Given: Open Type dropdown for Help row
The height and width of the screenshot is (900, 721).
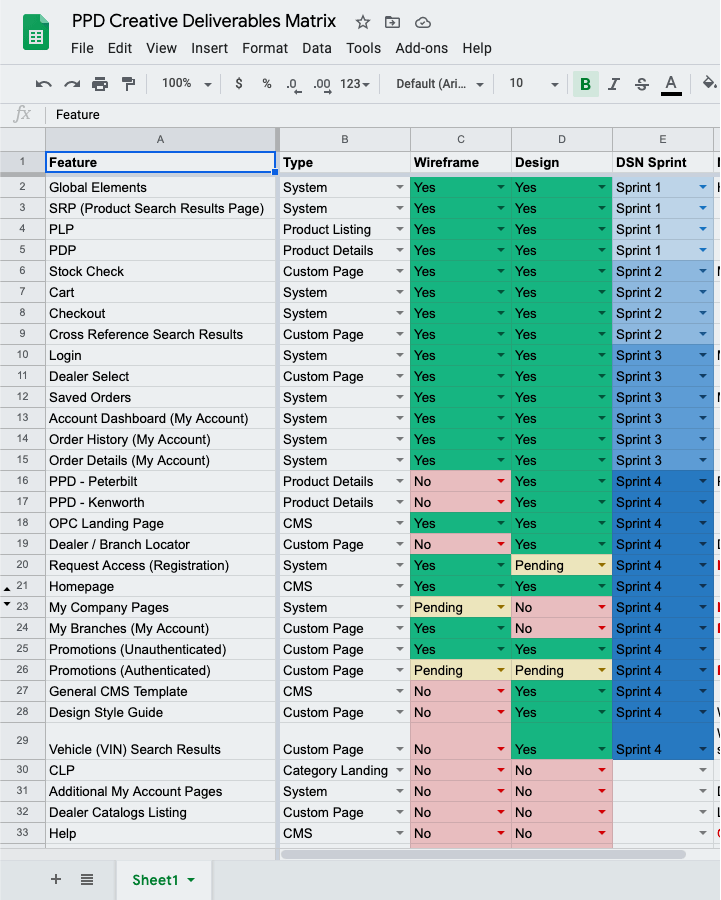Looking at the screenshot, I should point(400,833).
